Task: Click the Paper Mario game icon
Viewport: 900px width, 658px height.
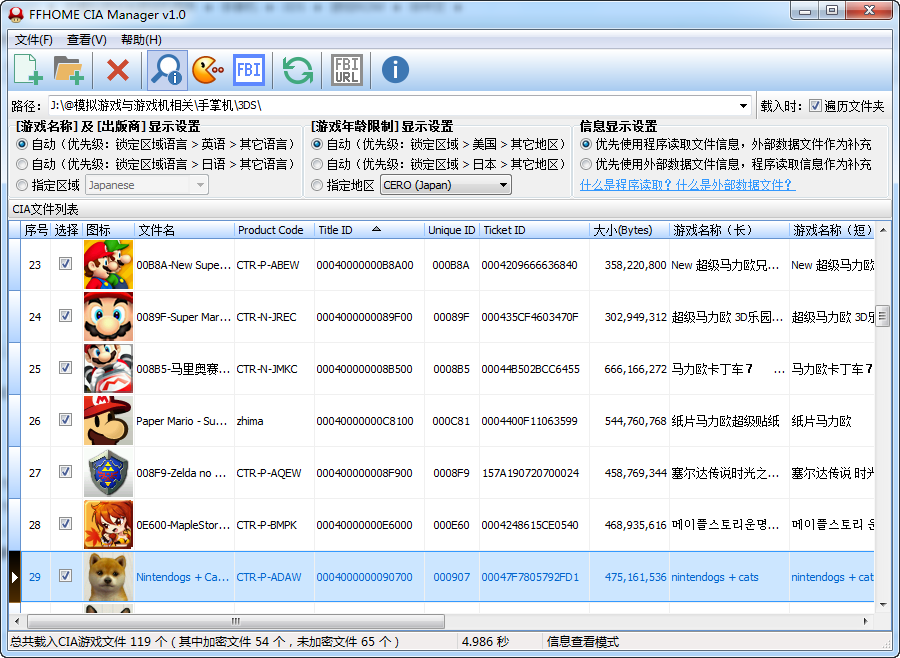Action: (108, 420)
